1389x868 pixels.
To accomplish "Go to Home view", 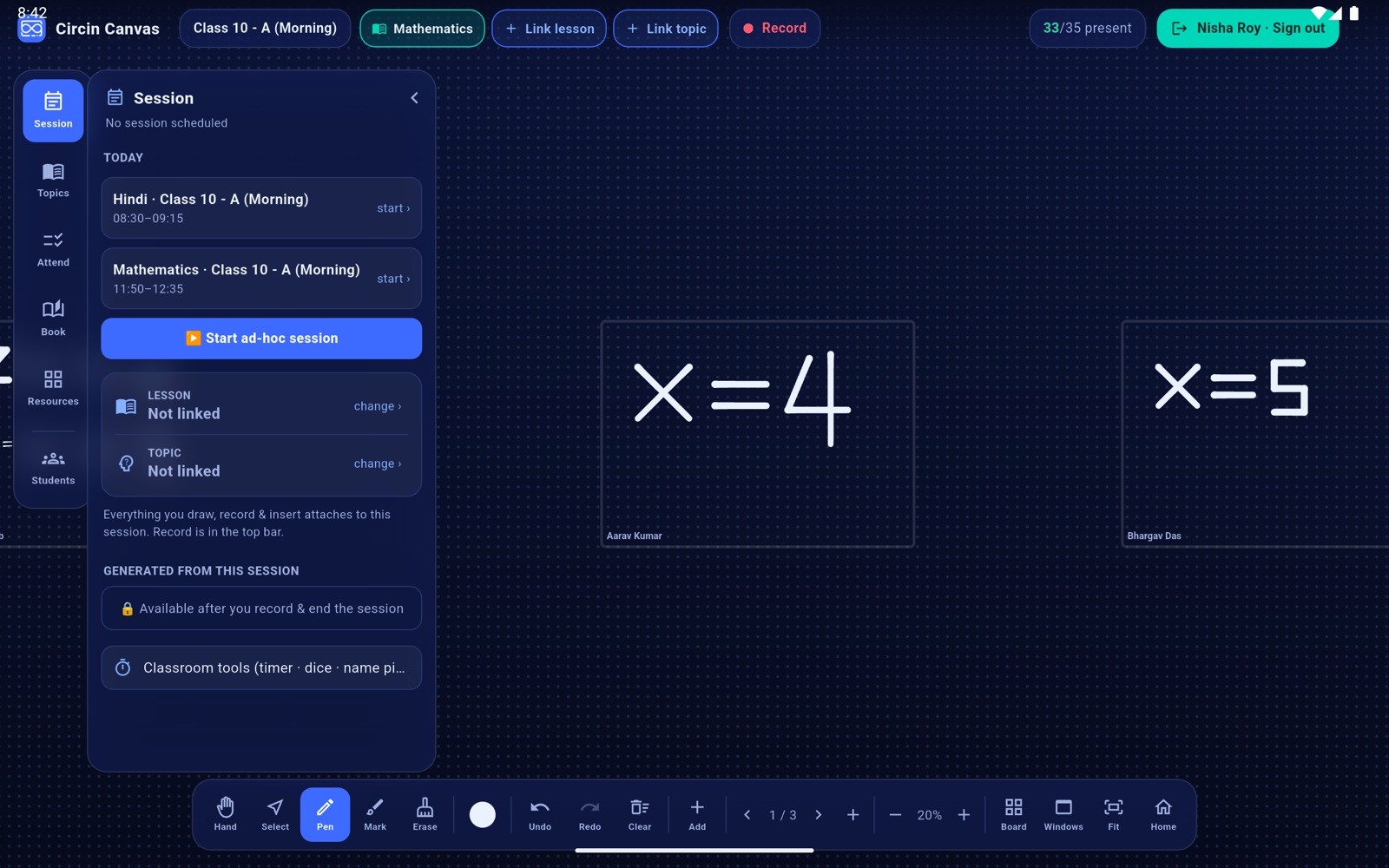I will (x=1163, y=814).
